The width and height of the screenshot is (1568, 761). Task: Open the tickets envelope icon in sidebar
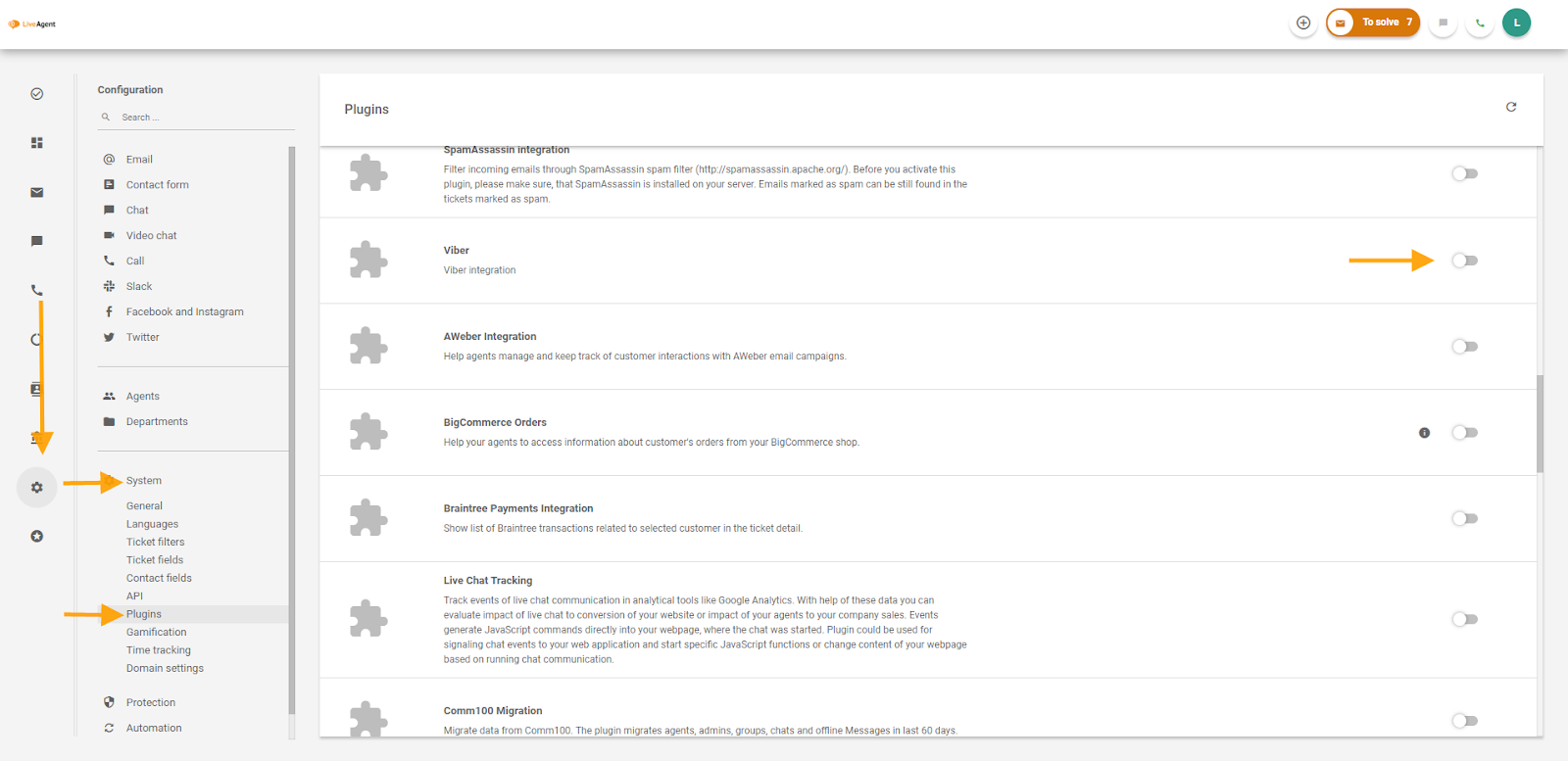(37, 192)
